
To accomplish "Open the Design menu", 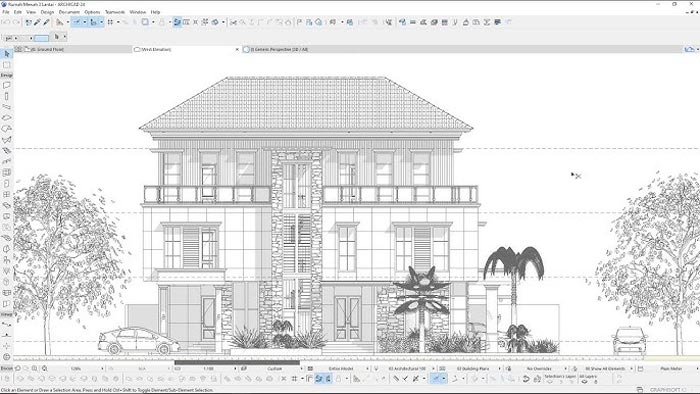I will click(x=47, y=12).
